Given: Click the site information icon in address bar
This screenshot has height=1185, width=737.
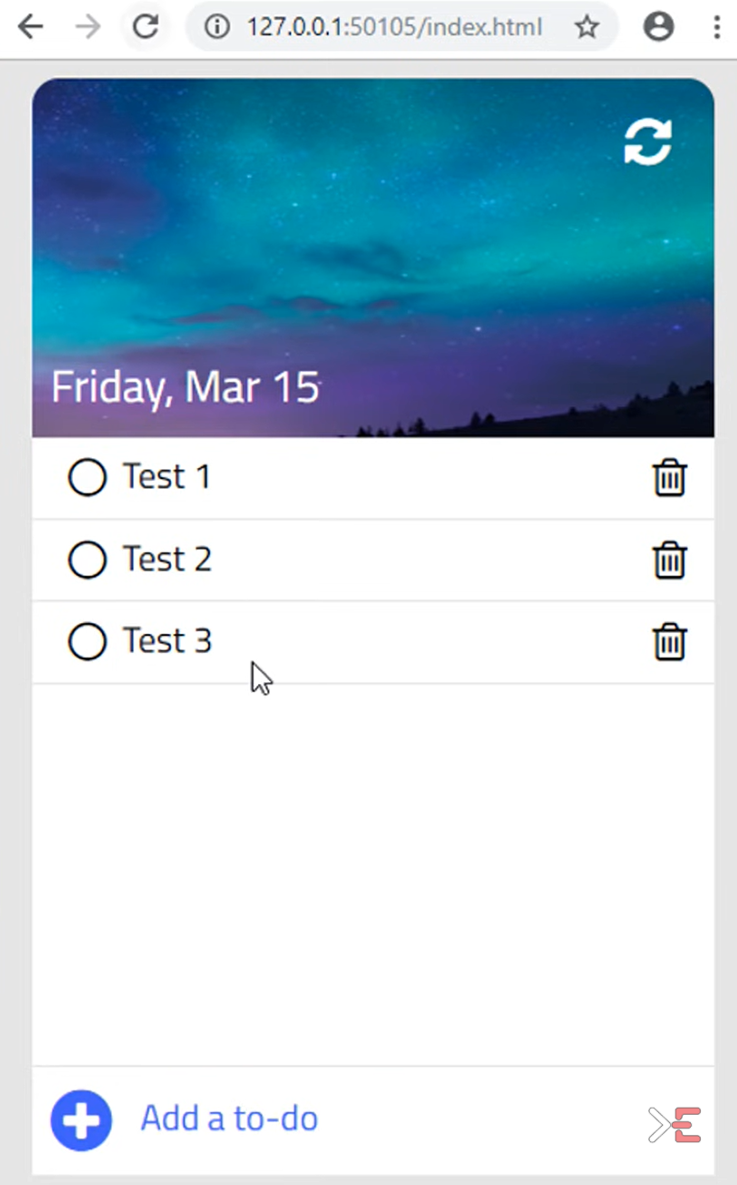Looking at the screenshot, I should coord(216,27).
